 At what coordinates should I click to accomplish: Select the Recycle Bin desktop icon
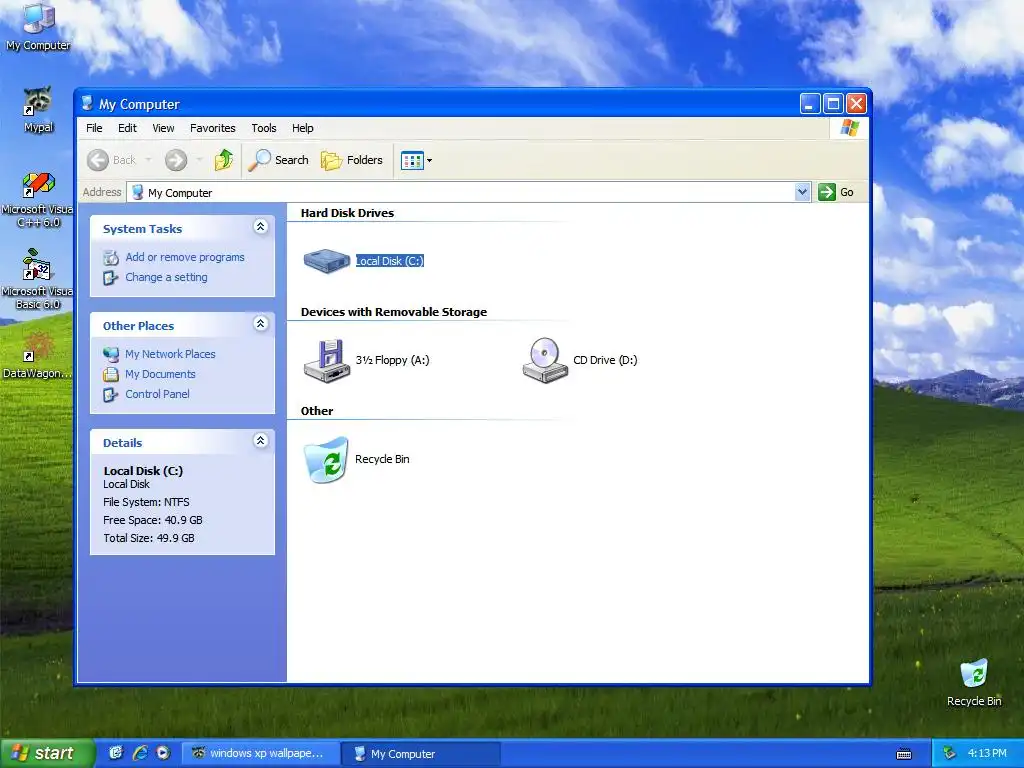974,683
